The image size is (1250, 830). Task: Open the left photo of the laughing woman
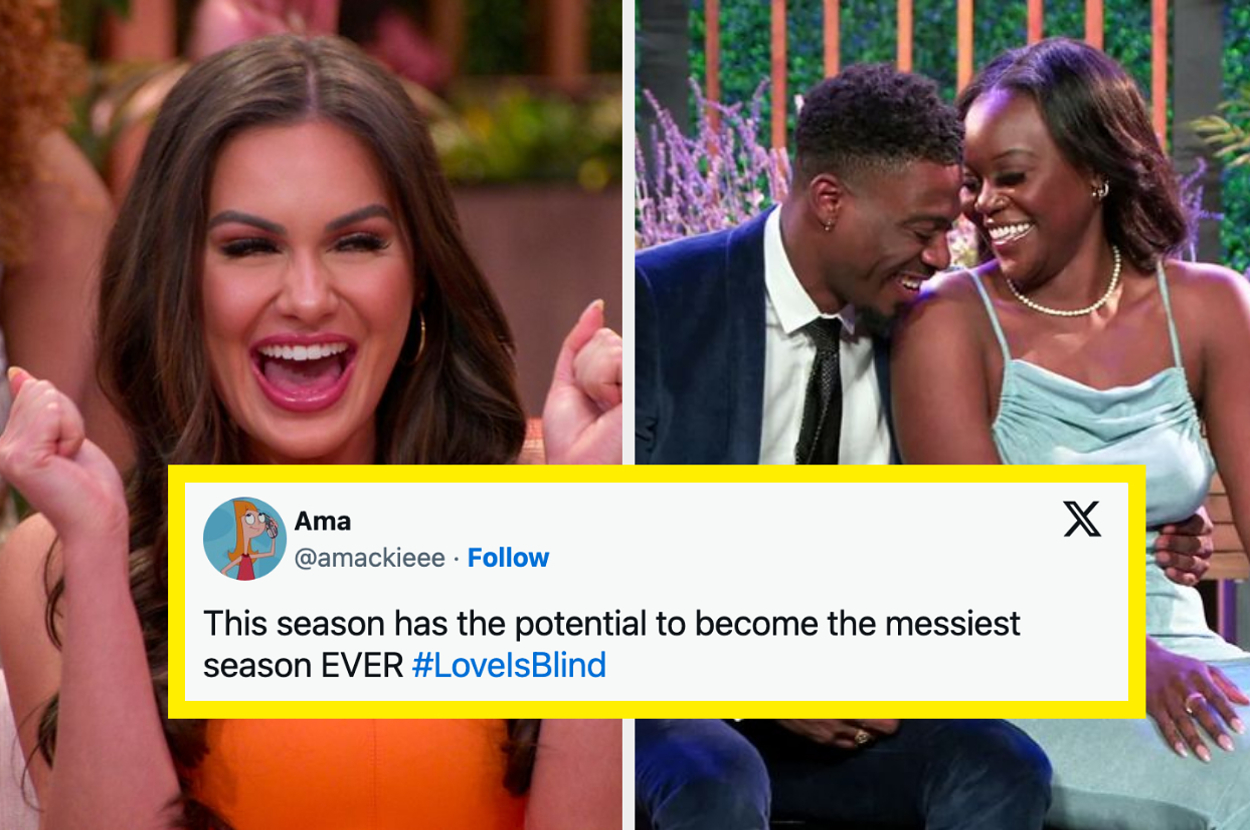click(x=310, y=415)
